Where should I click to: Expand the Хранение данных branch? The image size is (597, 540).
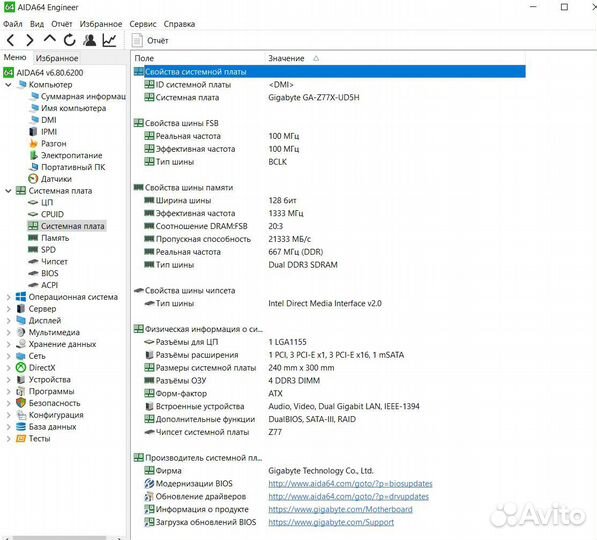click(8, 344)
